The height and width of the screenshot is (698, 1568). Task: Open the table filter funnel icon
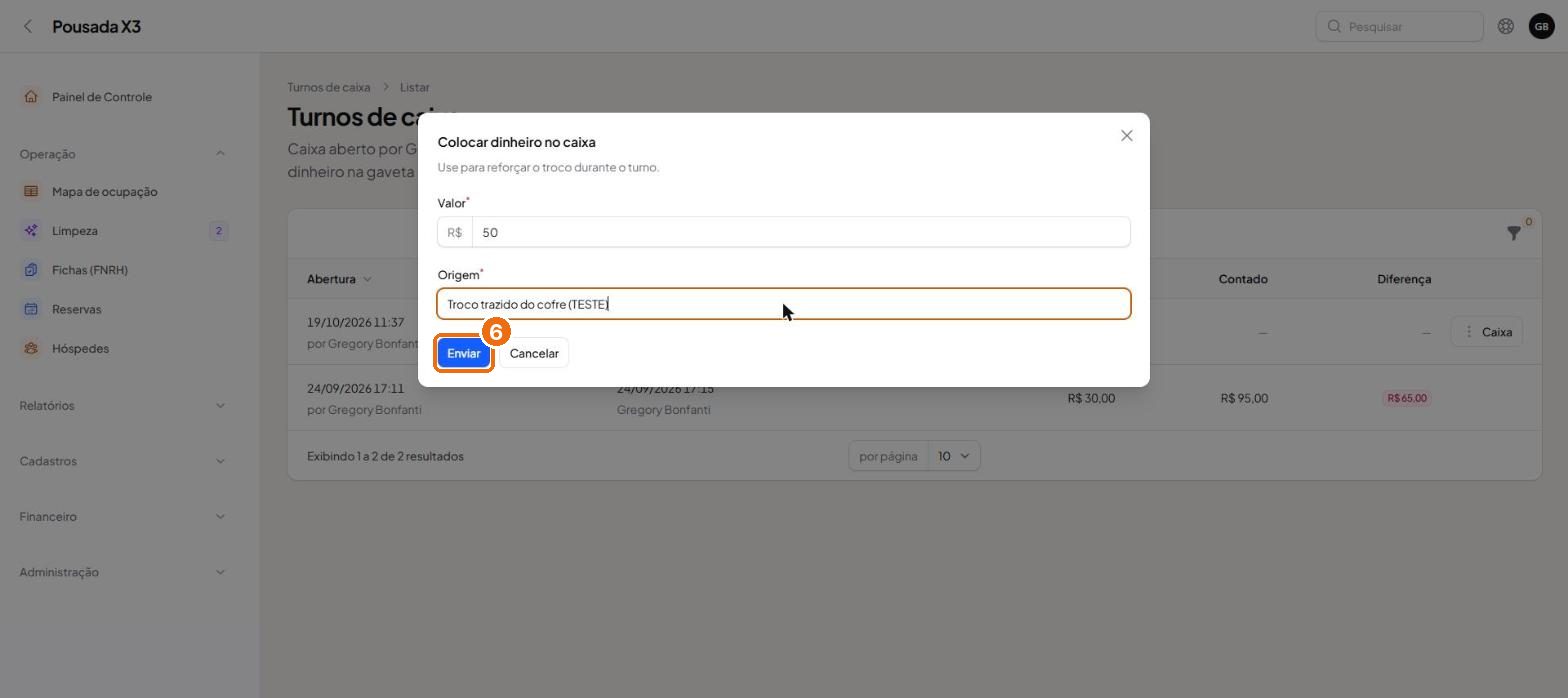coord(1514,233)
